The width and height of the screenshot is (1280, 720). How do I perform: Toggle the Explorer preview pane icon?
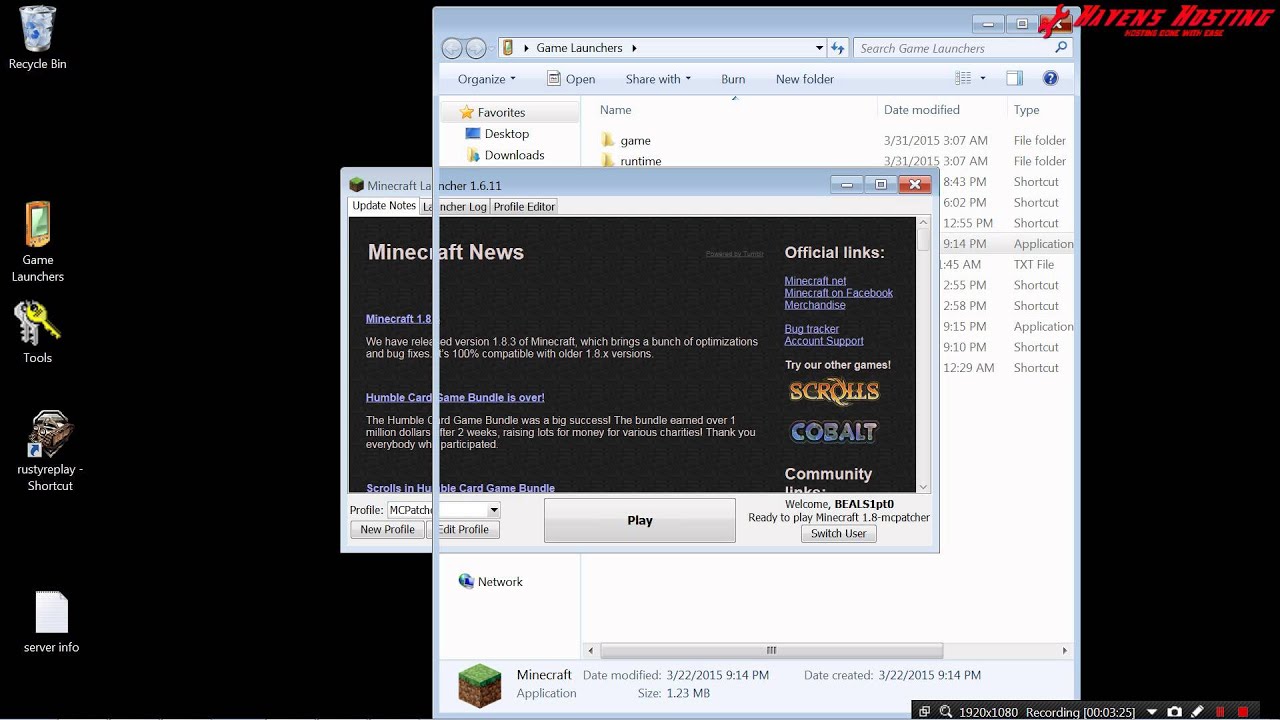coord(1014,78)
